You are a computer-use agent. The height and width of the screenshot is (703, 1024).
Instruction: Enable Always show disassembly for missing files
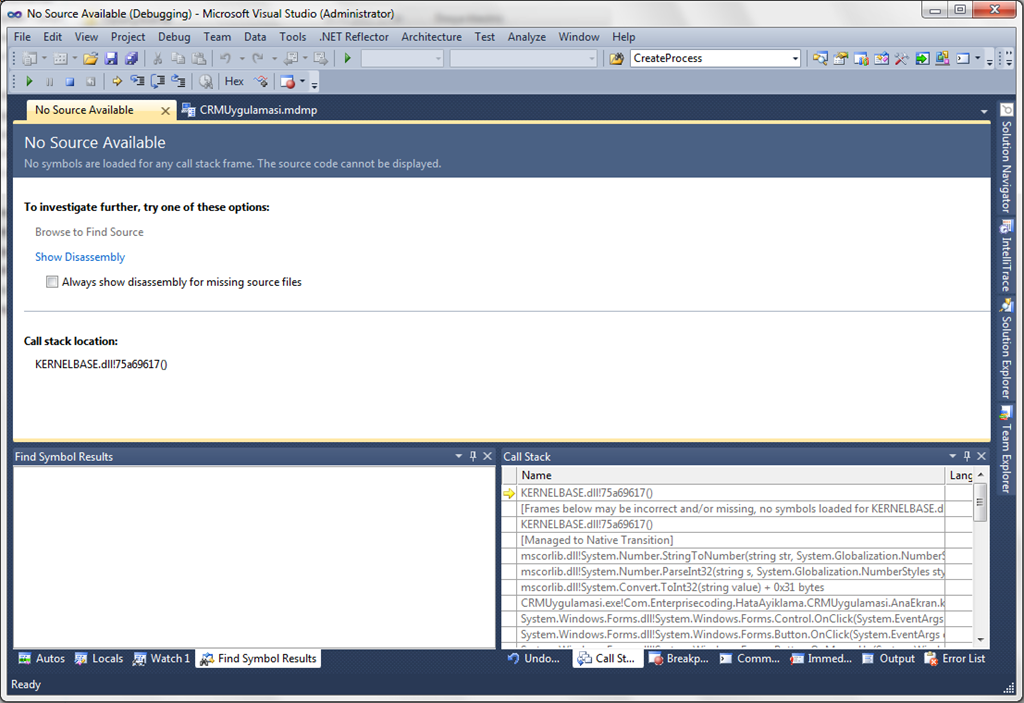click(52, 282)
